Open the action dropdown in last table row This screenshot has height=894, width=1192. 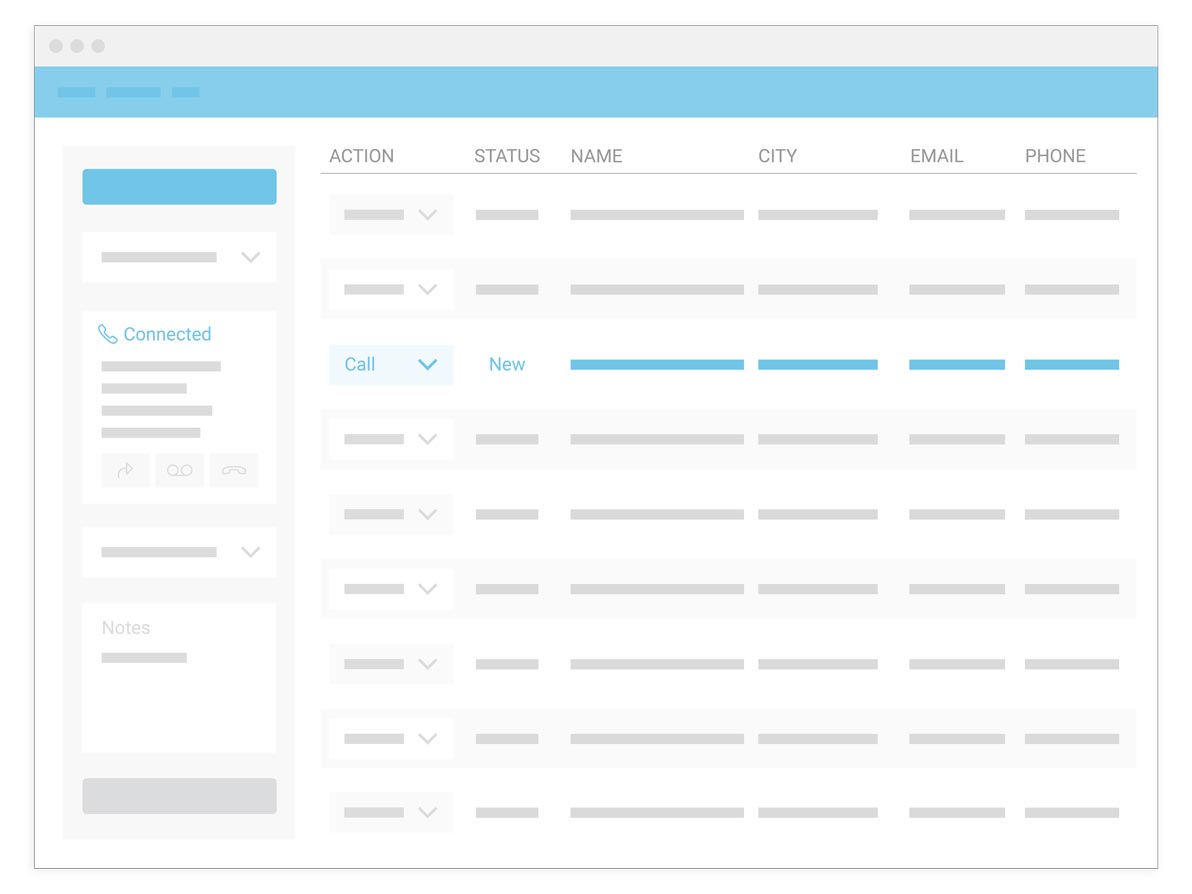[391, 813]
